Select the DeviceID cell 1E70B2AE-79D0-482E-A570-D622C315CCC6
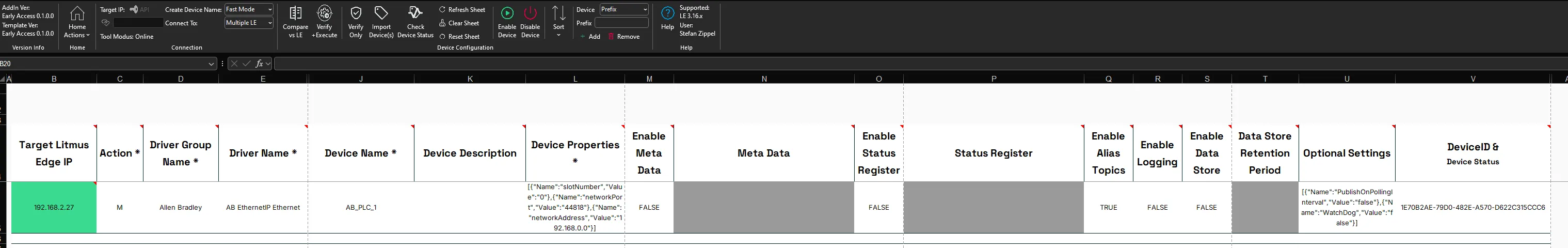The width and height of the screenshot is (1568, 248). tap(1473, 207)
